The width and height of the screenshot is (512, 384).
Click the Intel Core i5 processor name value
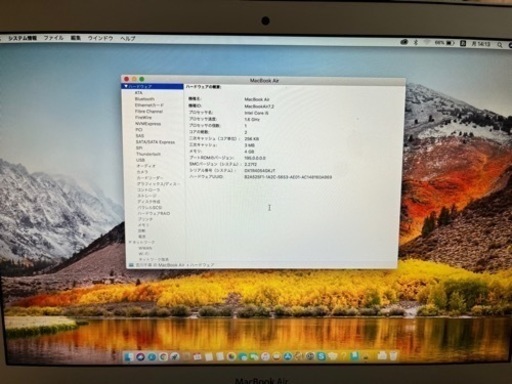[x=256, y=113]
